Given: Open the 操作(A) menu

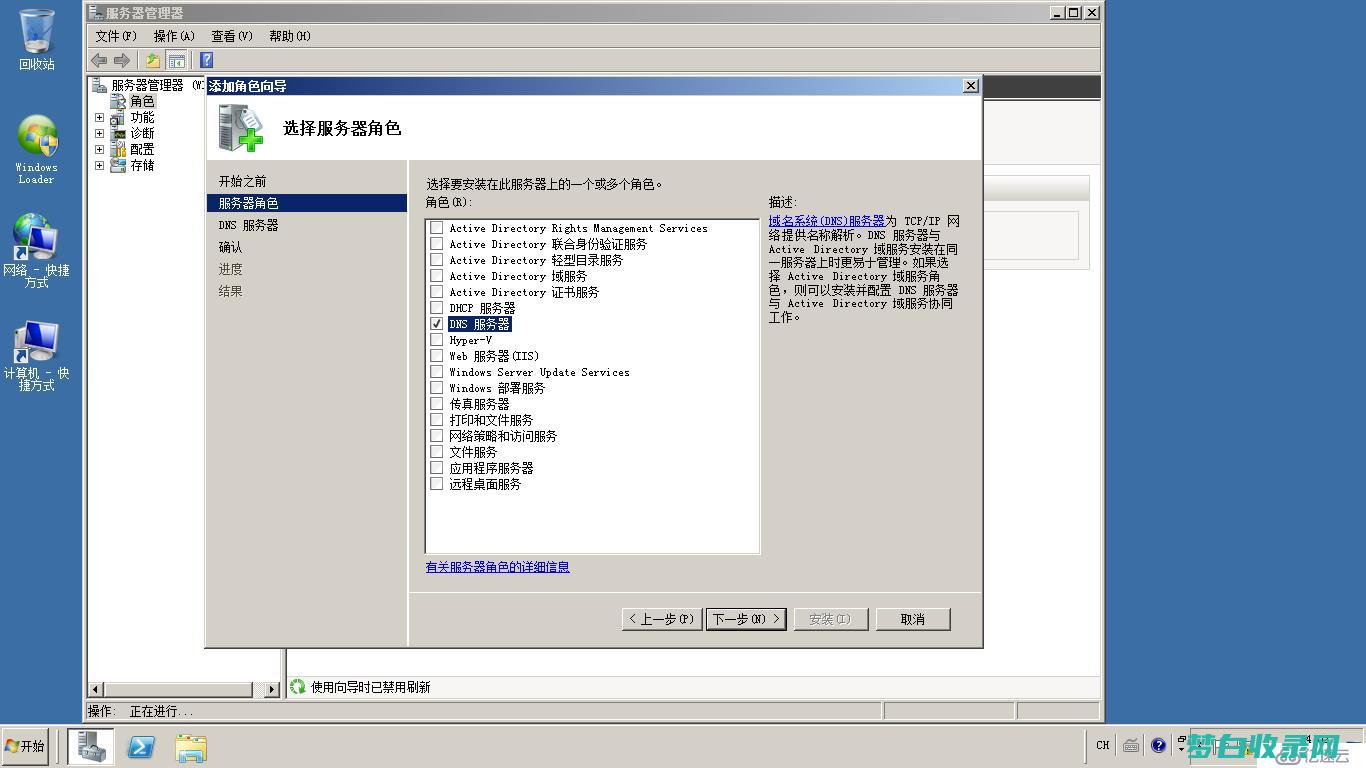Looking at the screenshot, I should pyautogui.click(x=174, y=36).
